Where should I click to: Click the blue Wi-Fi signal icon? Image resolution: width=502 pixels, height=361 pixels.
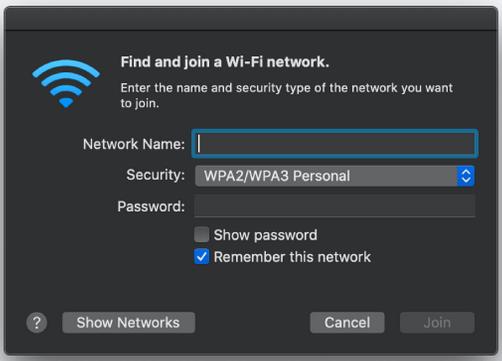[66, 83]
